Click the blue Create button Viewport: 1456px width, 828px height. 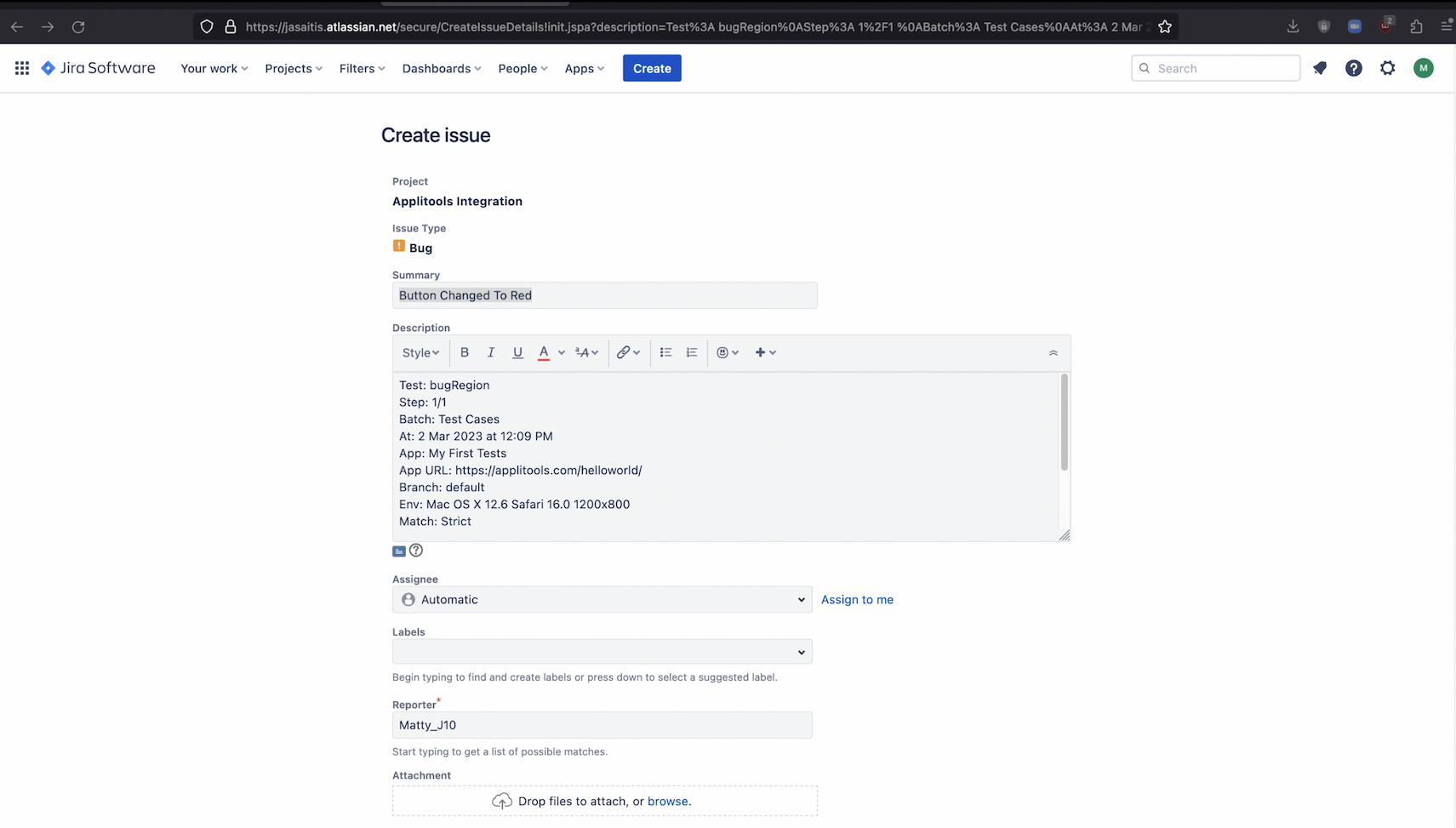652,68
